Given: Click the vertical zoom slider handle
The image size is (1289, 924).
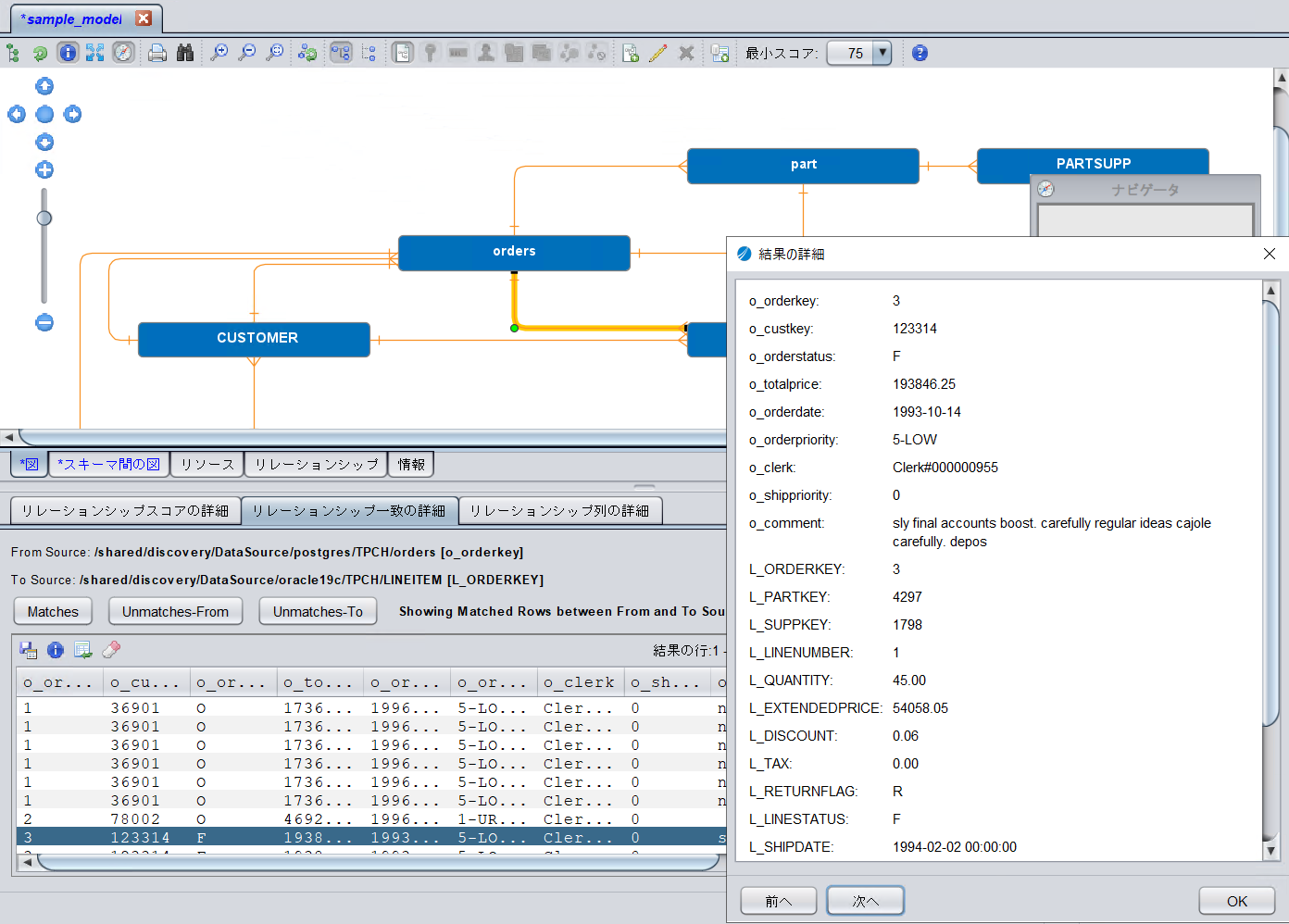Looking at the screenshot, I should (44, 219).
